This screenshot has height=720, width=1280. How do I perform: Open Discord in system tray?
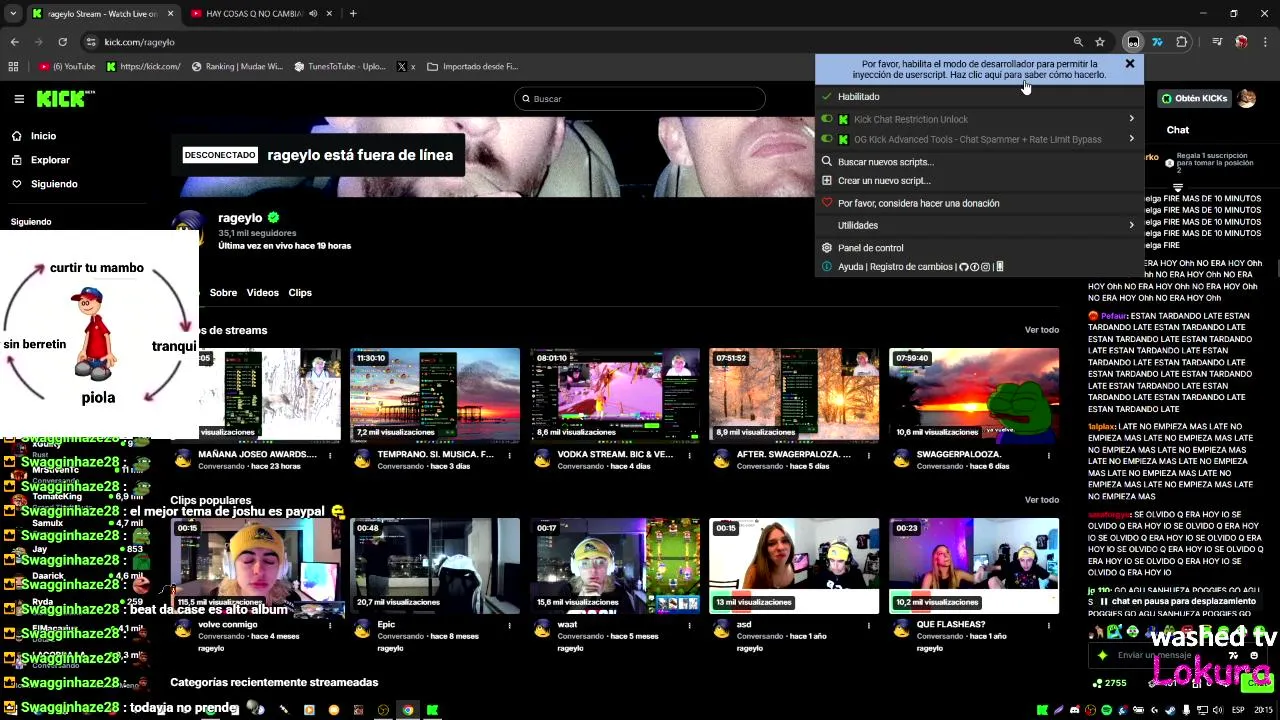point(1075,710)
